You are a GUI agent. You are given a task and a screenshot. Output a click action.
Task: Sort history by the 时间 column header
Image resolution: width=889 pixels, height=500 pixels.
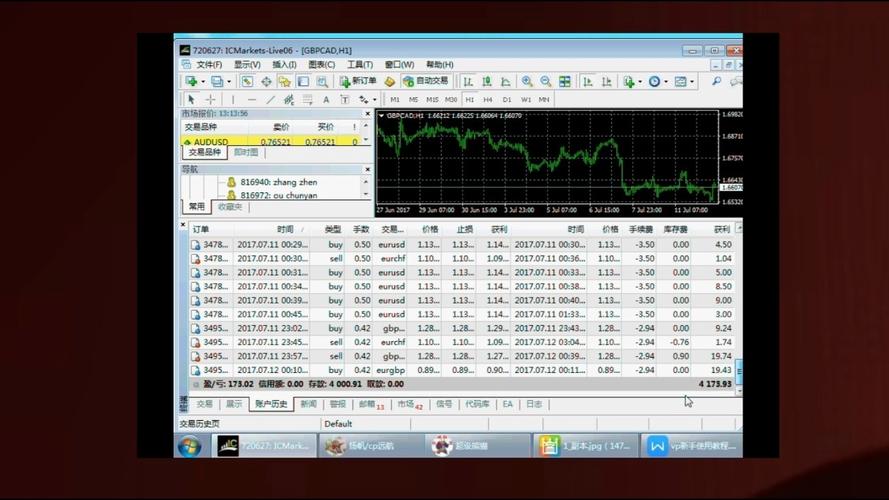[285, 230]
